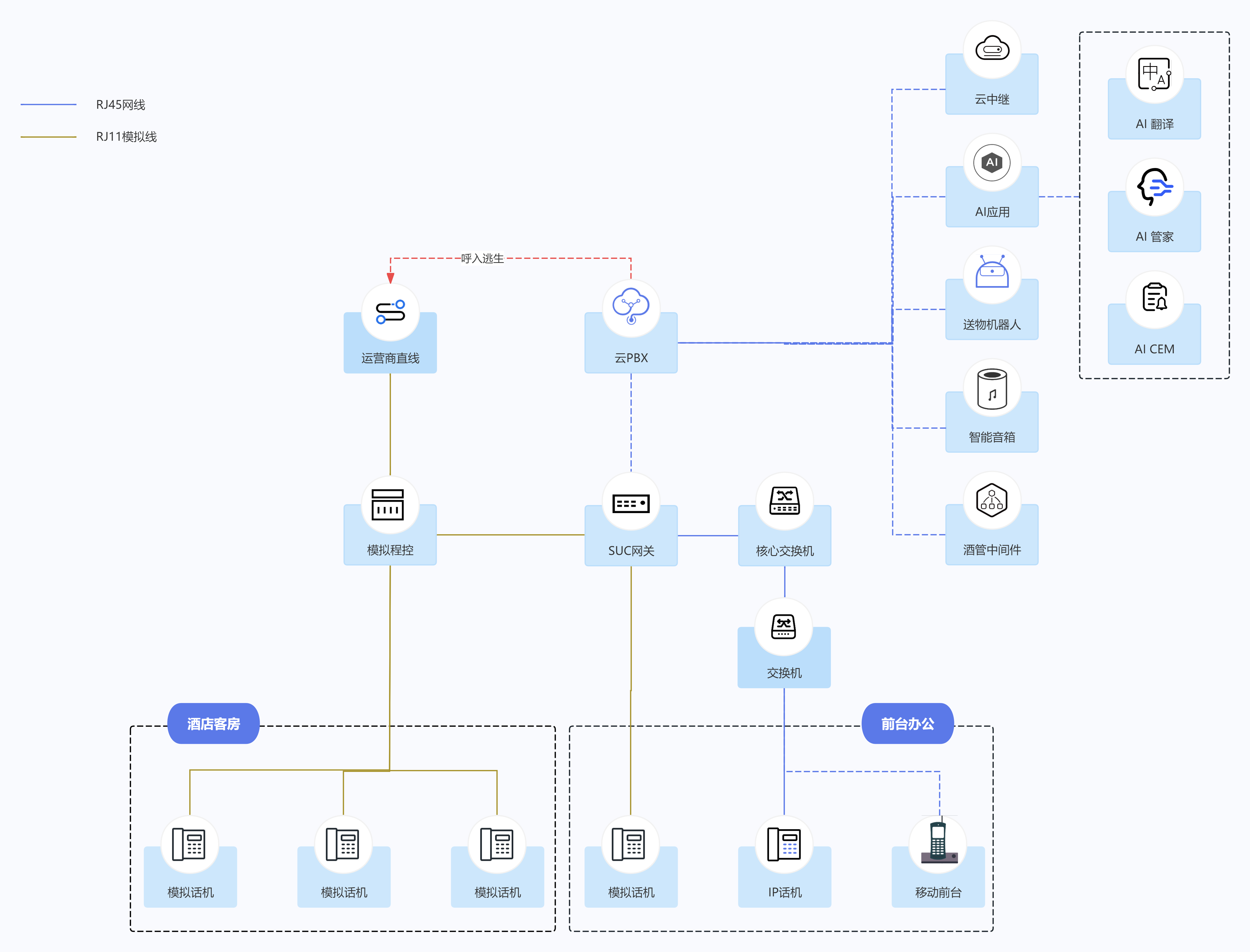Select the 交换机 switch icon
1250x952 pixels.
(784, 627)
